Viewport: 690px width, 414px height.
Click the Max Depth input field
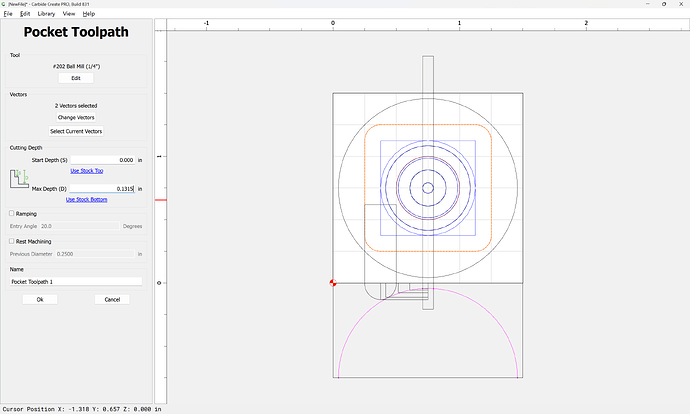102,188
